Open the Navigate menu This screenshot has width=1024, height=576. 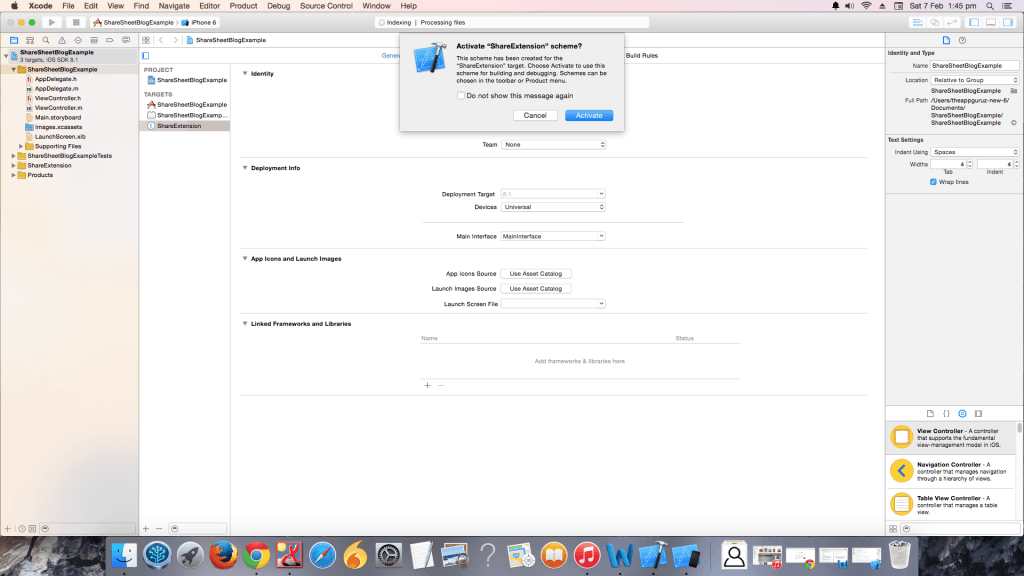[174, 6]
